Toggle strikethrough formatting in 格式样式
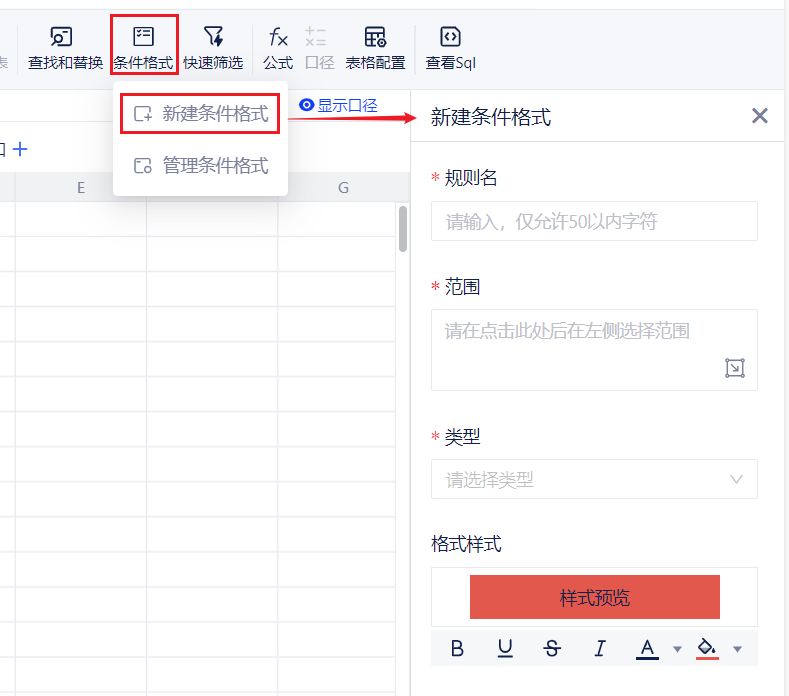Screen dimensions: 789x696 pyautogui.click(x=552, y=649)
